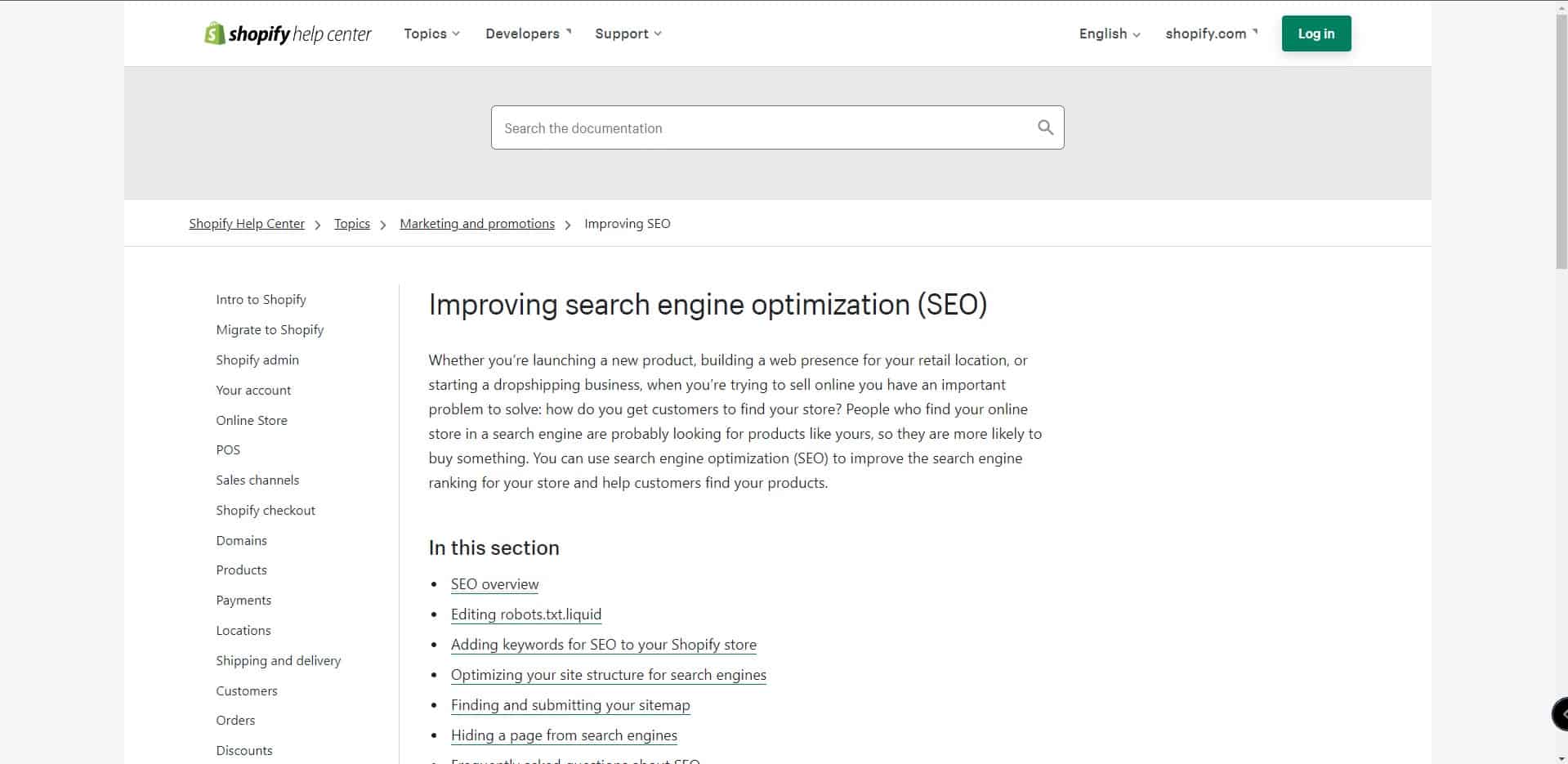The image size is (1568, 764).
Task: Open the English language selector
Action: pyautogui.click(x=1110, y=34)
